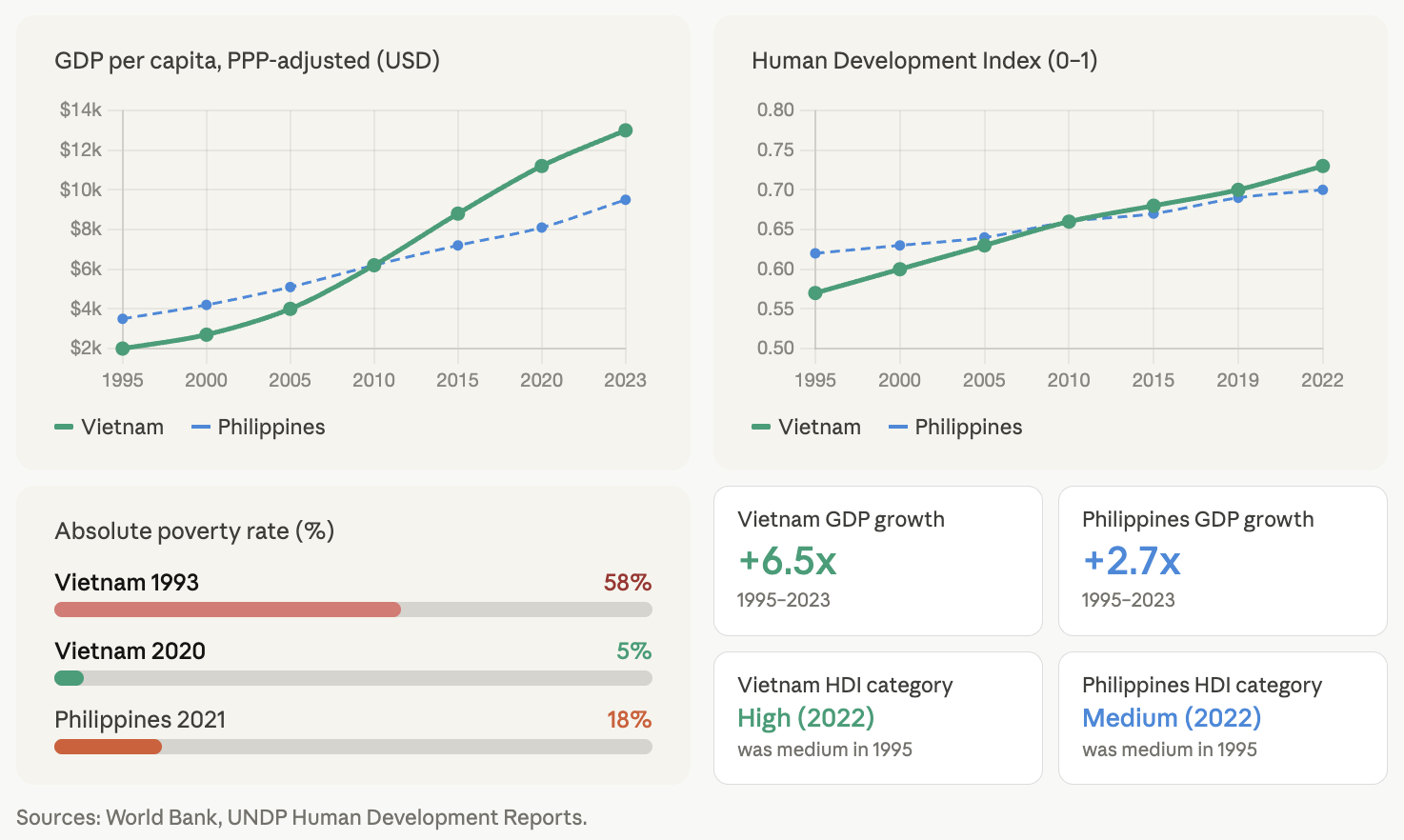Select the 2023 Vietnam GDP data point
Viewport: 1404px width, 840px height.
coord(625,129)
